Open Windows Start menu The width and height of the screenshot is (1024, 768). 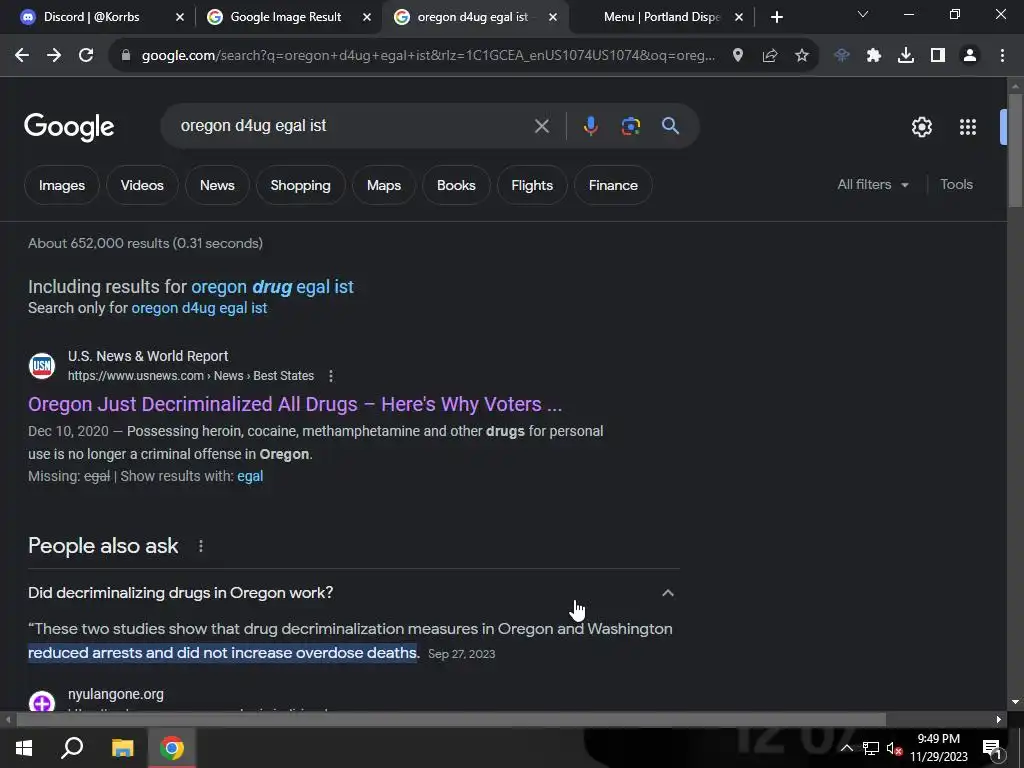pyautogui.click(x=24, y=748)
